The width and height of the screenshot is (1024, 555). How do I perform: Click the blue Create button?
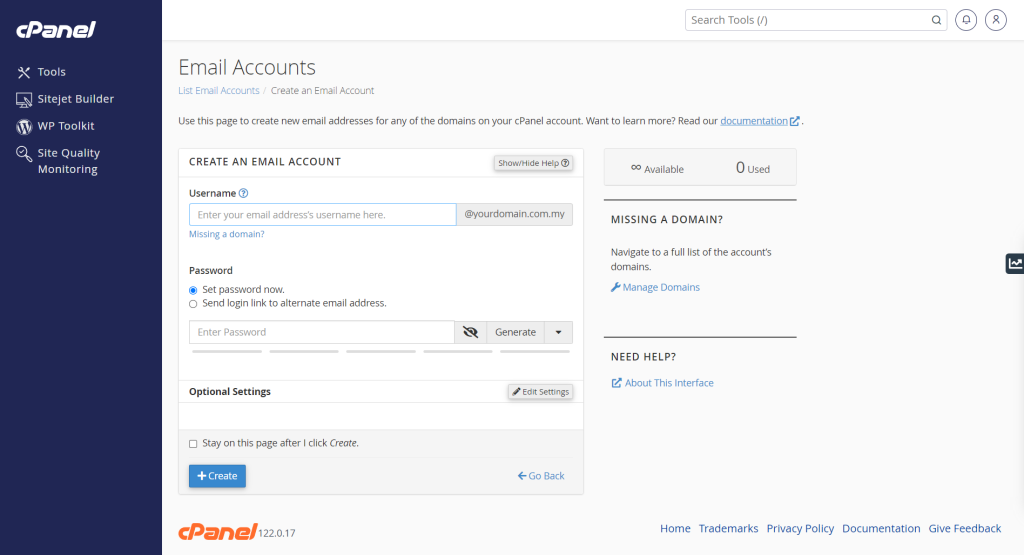coord(217,476)
